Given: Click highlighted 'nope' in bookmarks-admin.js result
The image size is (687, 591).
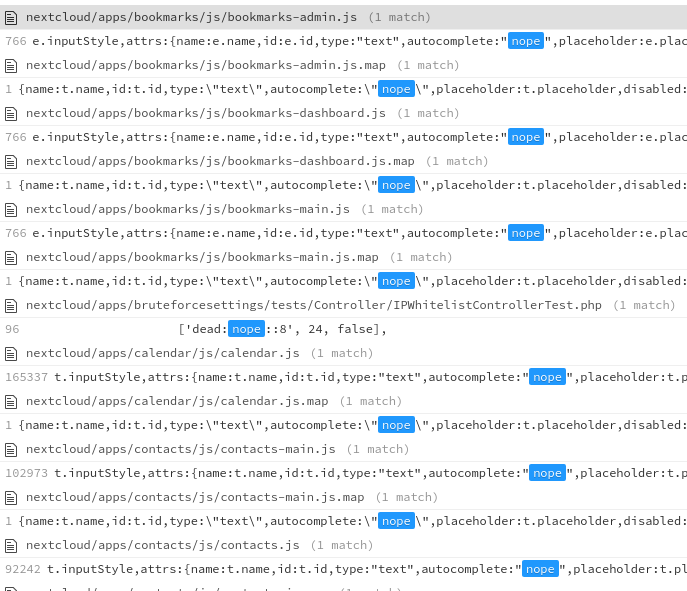Looking at the screenshot, I should 526,41.
